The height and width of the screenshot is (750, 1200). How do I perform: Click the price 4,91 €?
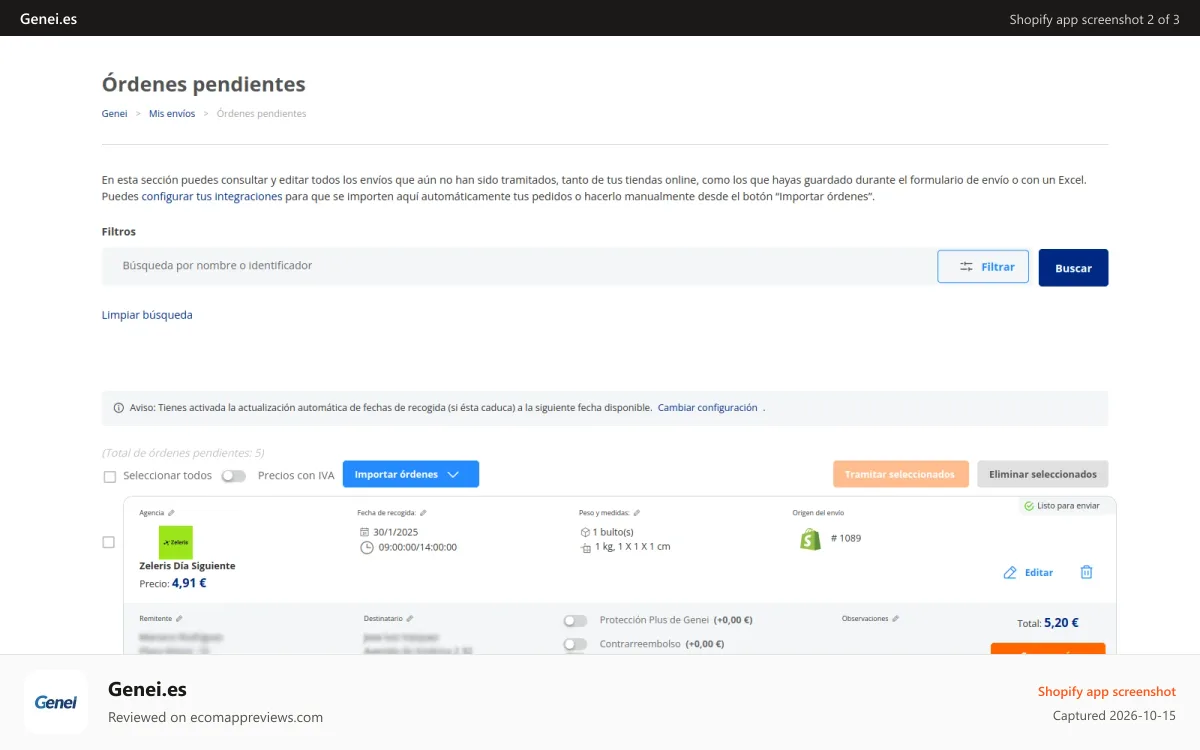189,583
